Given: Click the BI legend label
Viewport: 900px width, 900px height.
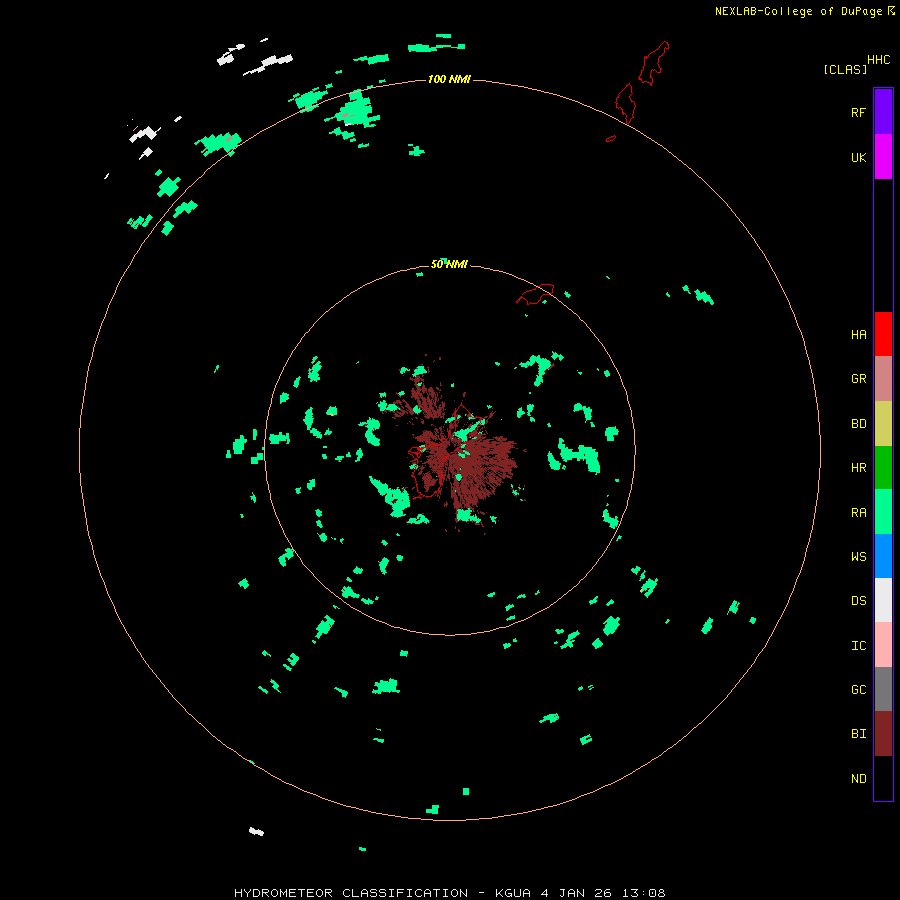Looking at the screenshot, I should click(x=858, y=734).
